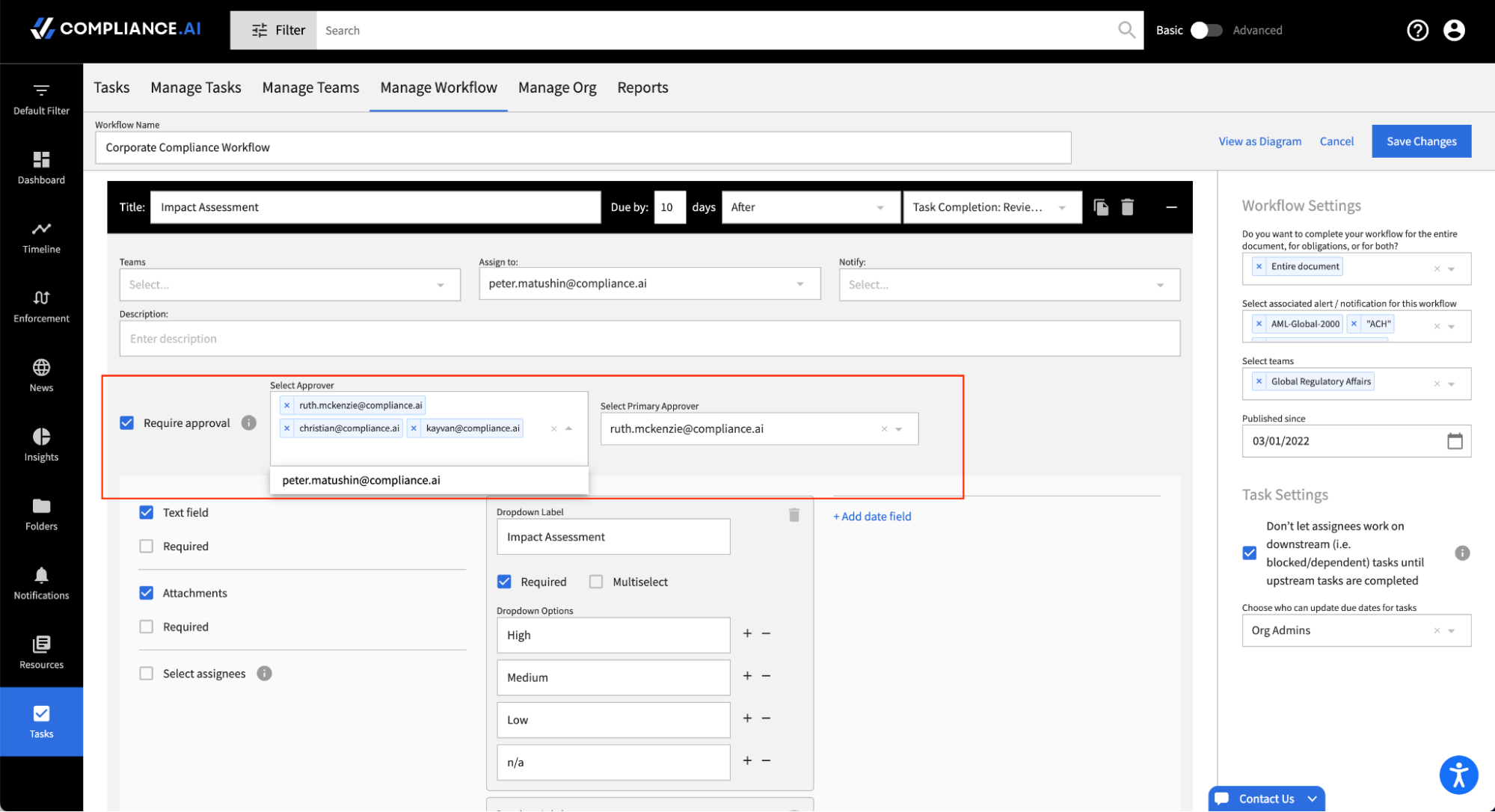Screen dimensions: 1495x812
Task: Switch to the Manage Teams tab
Action: point(310,87)
